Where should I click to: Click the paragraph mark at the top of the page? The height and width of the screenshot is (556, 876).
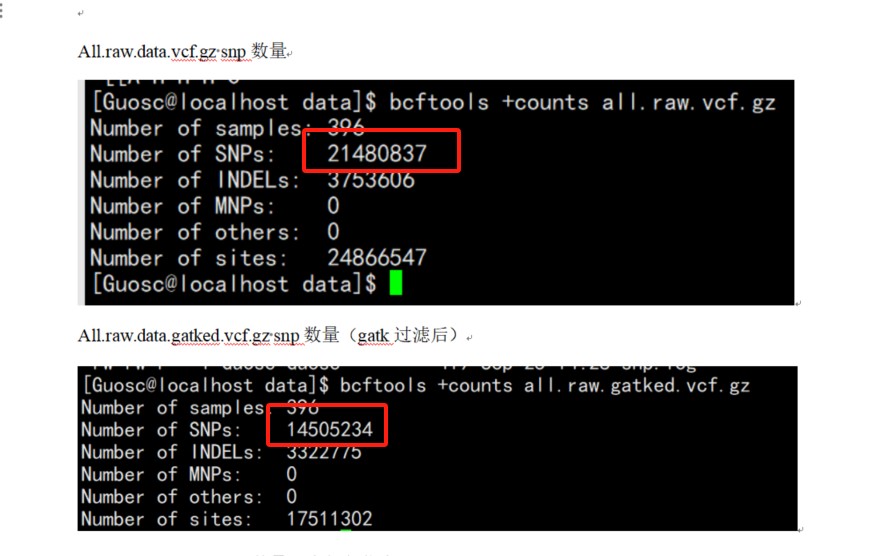point(81,14)
